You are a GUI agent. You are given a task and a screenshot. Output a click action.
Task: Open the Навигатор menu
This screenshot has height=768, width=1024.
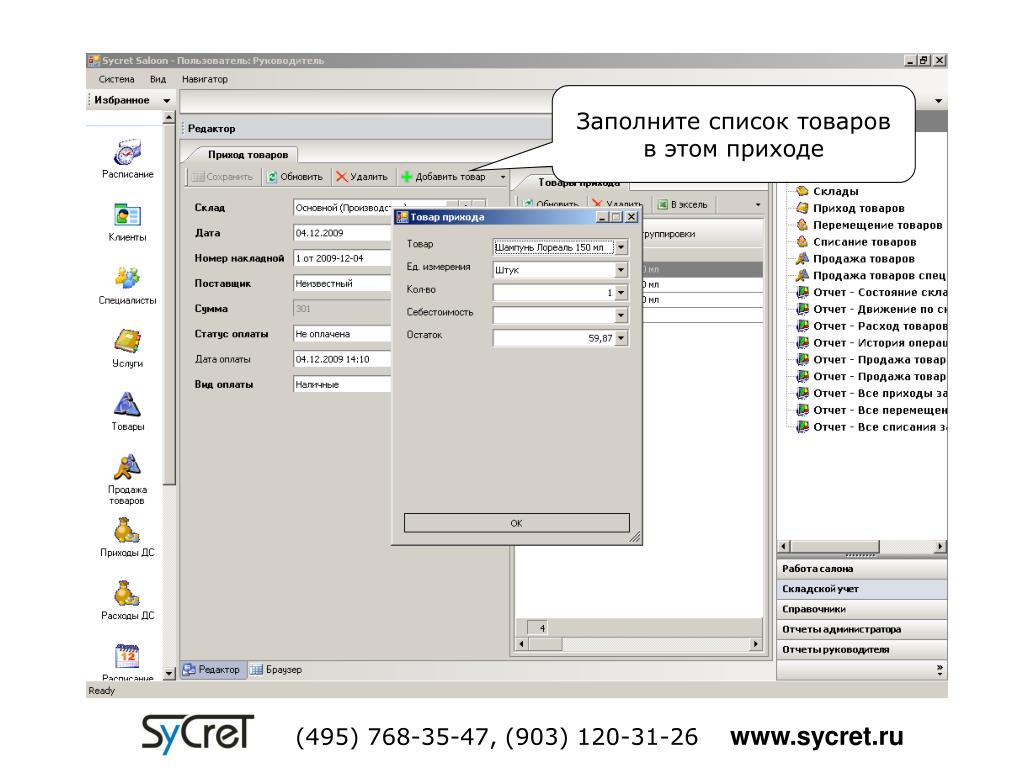point(205,79)
